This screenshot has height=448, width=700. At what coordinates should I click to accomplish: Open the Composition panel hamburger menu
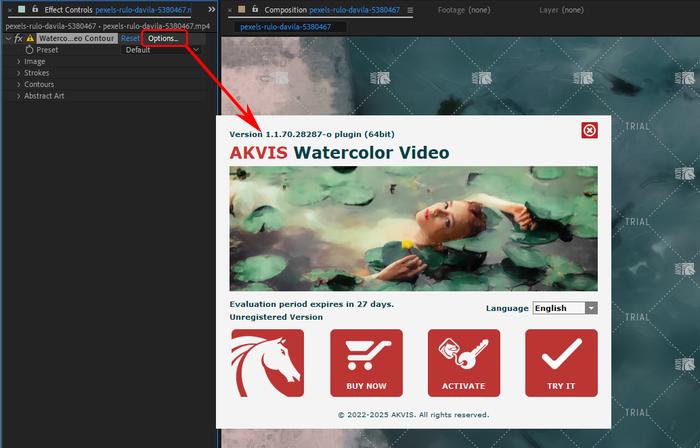[410, 10]
